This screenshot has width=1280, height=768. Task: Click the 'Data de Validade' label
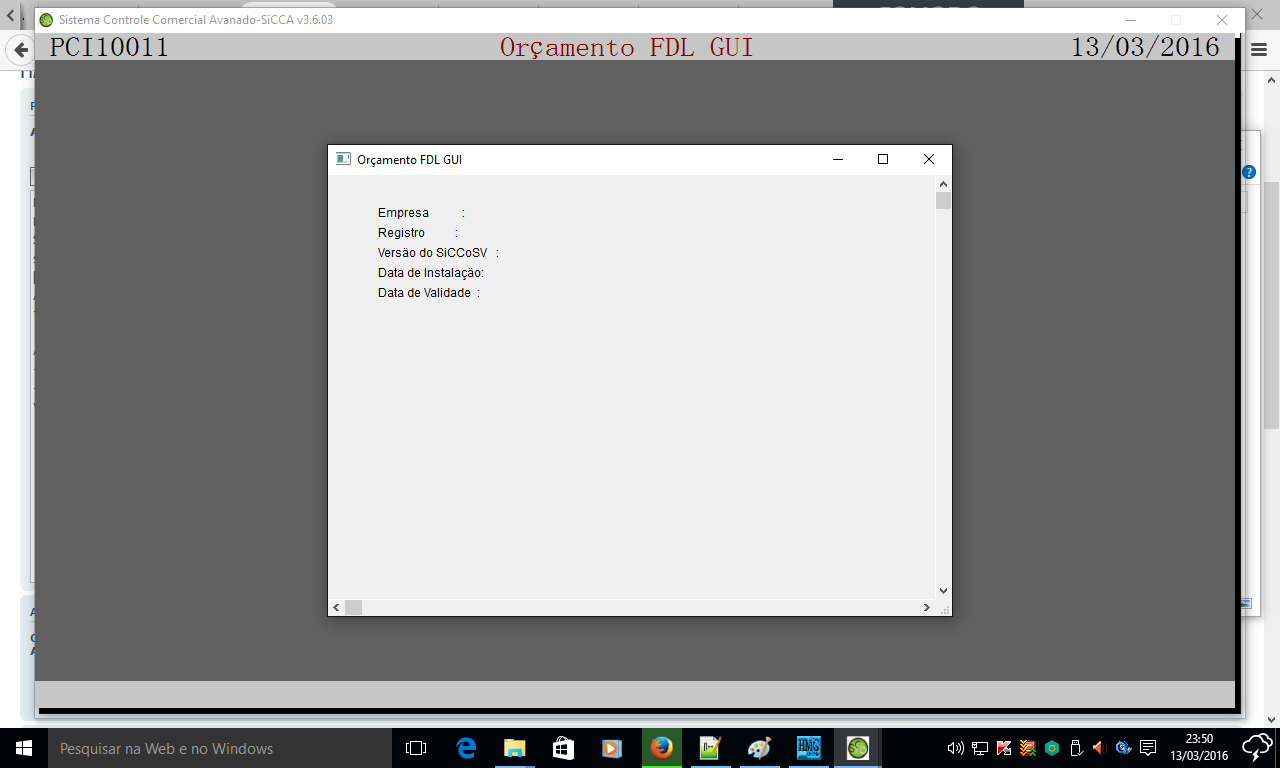click(x=424, y=293)
